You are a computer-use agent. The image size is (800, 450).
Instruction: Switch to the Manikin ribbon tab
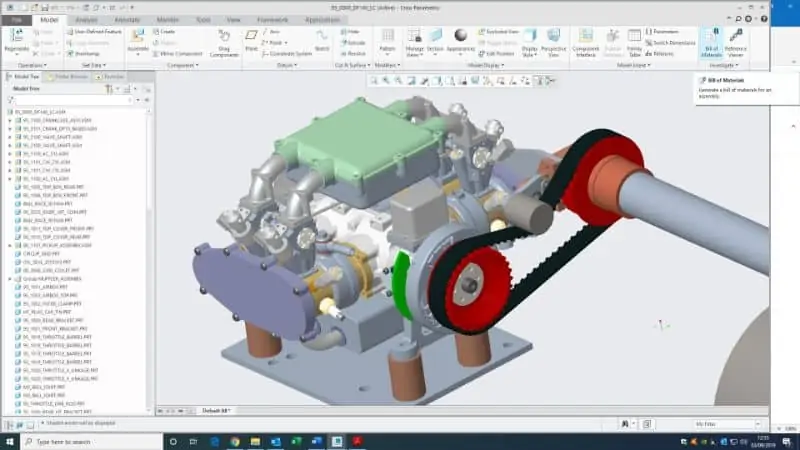coord(167,20)
